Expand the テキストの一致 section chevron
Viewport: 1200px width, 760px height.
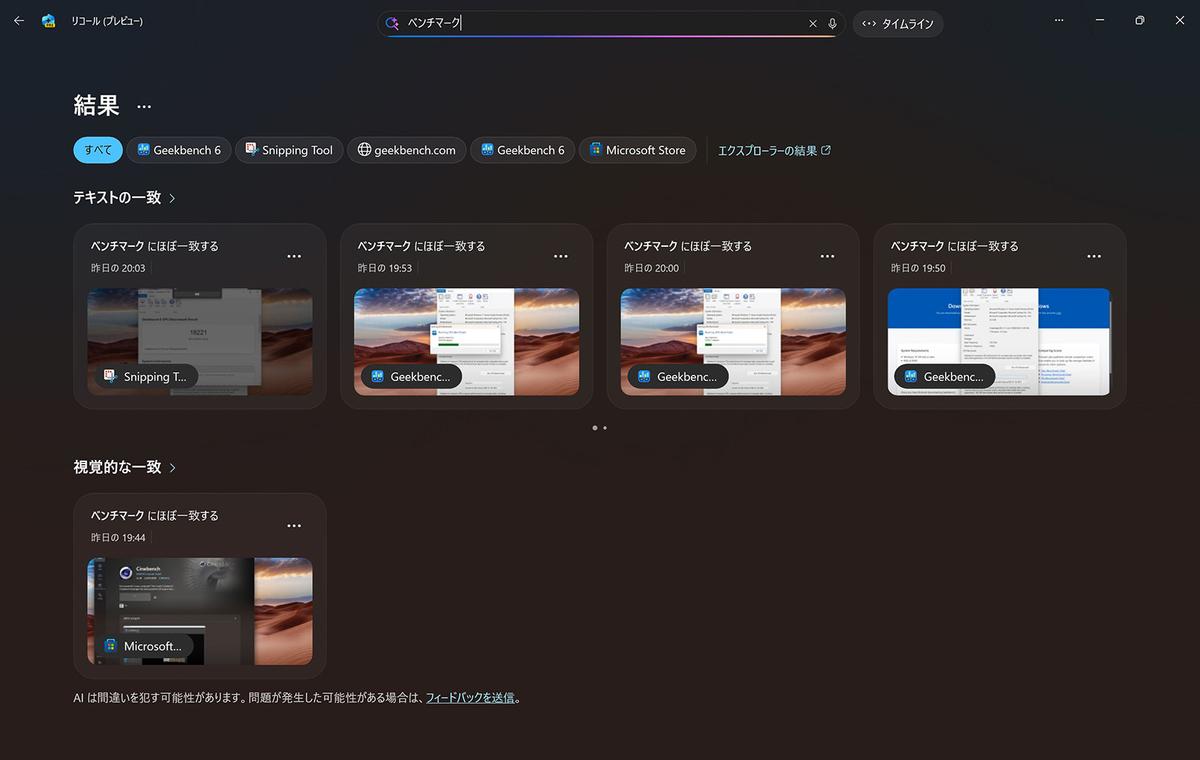click(x=172, y=198)
